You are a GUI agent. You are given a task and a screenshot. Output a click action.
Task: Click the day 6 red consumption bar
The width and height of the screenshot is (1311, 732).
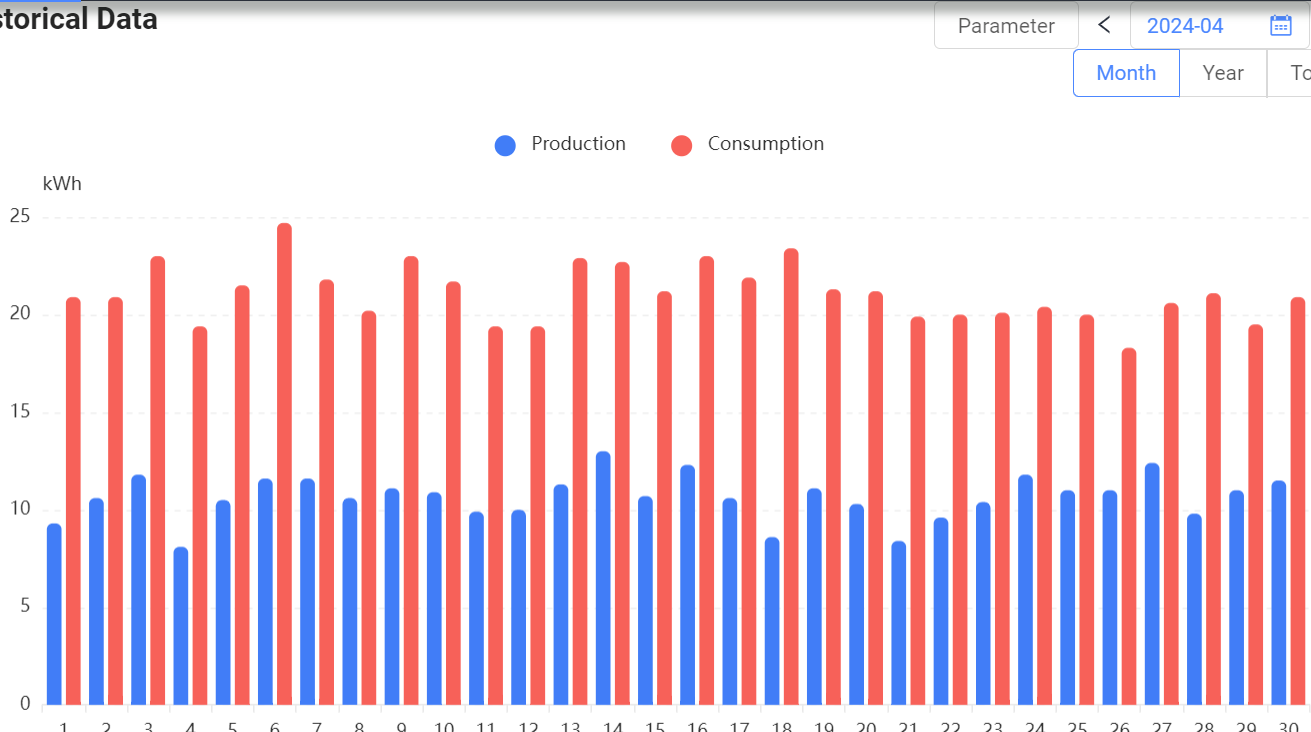pyautogui.click(x=285, y=464)
